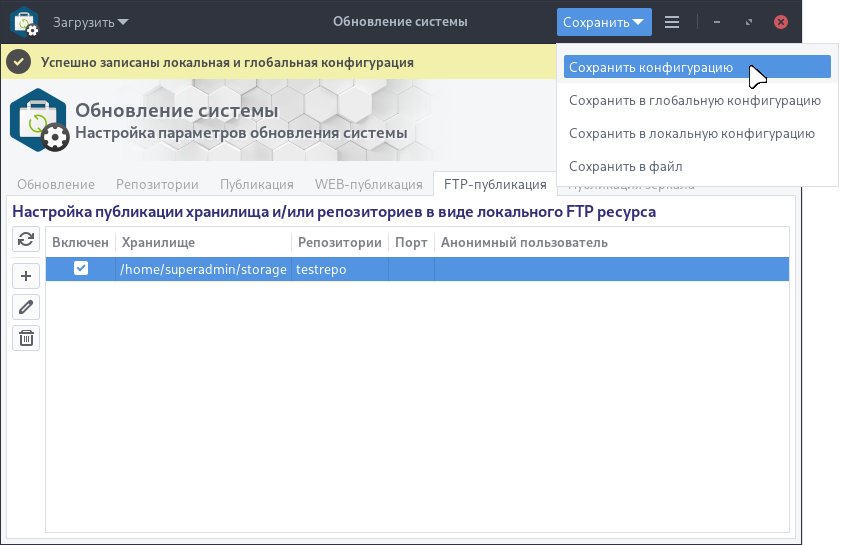Image resolution: width=843 pixels, height=545 pixels.
Task: Click the large system update logo
Action: 39,120
